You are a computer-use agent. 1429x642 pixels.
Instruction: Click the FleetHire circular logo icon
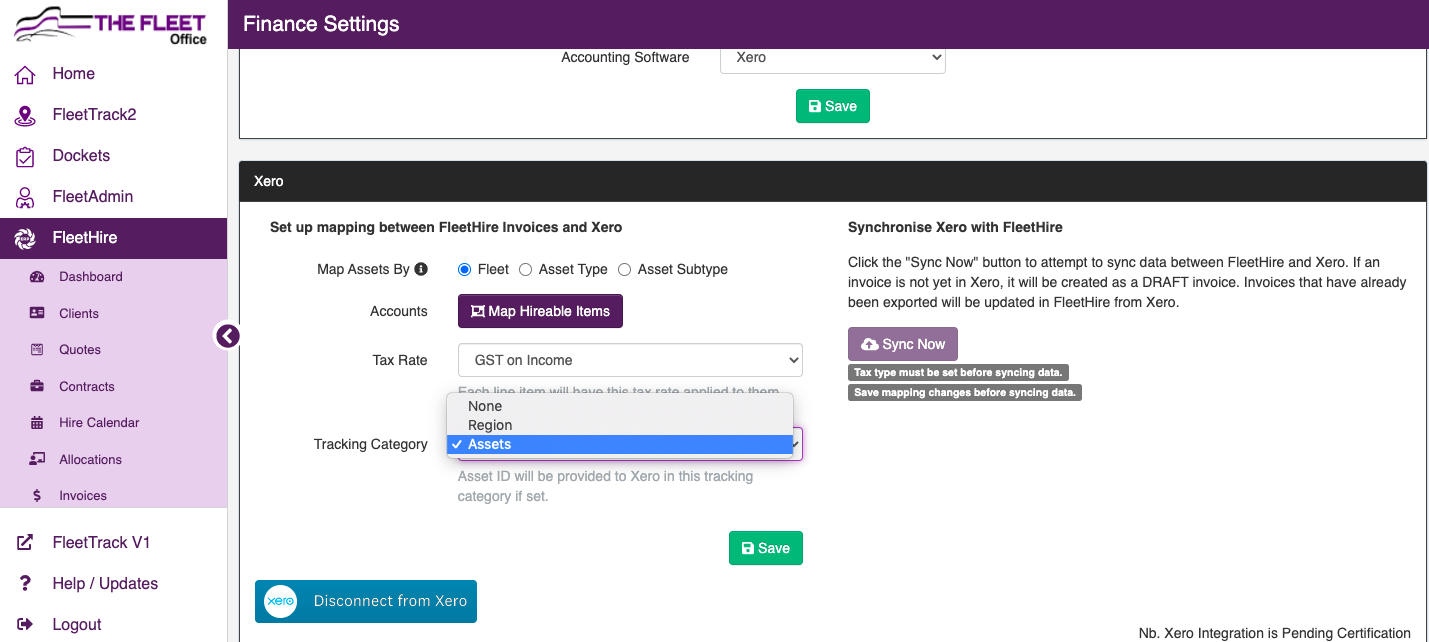coord(25,238)
